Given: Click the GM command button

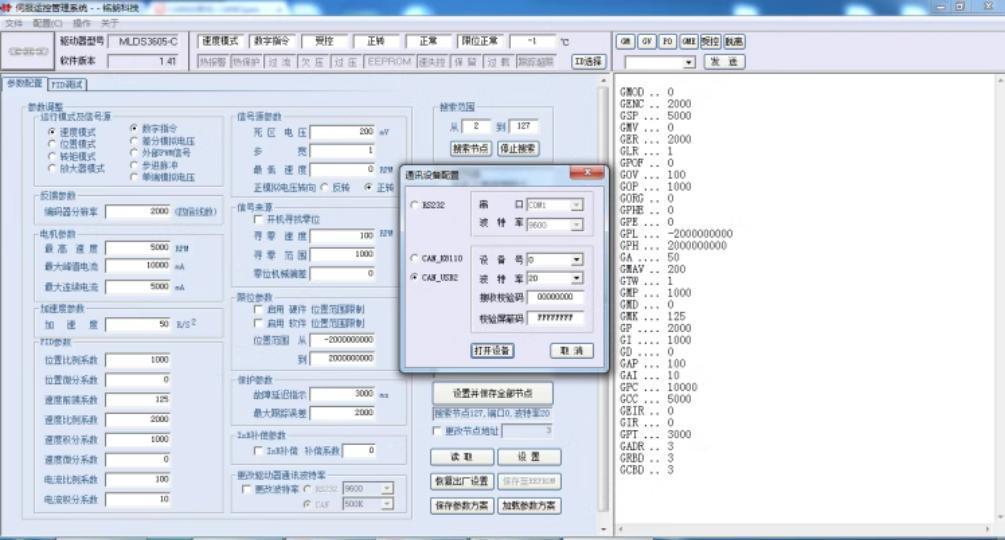Looking at the screenshot, I should pyautogui.click(x=625, y=42).
